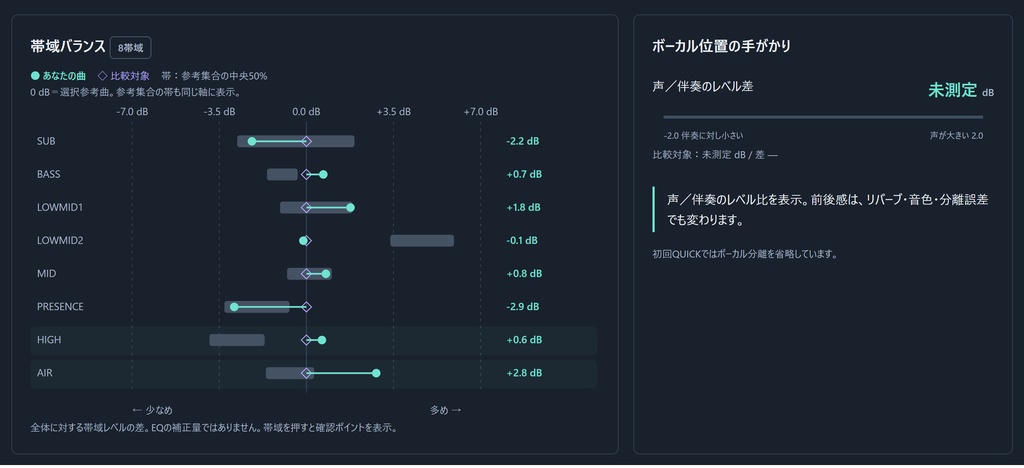Image resolution: width=1024 pixels, height=468 pixels.
Task: Click the 未測定 dB readout
Action: coord(961,90)
